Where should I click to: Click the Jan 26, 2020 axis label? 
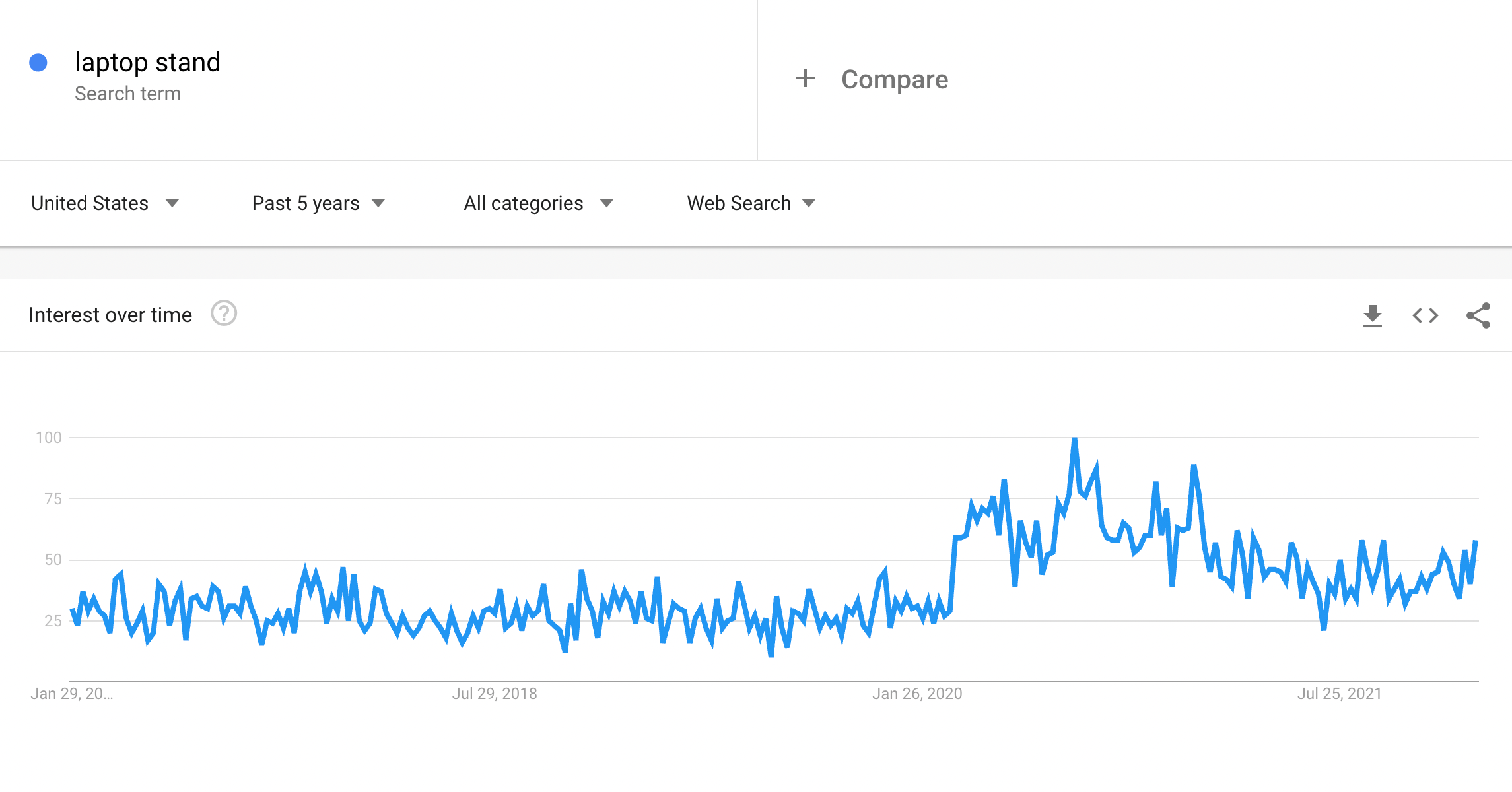pos(916,694)
